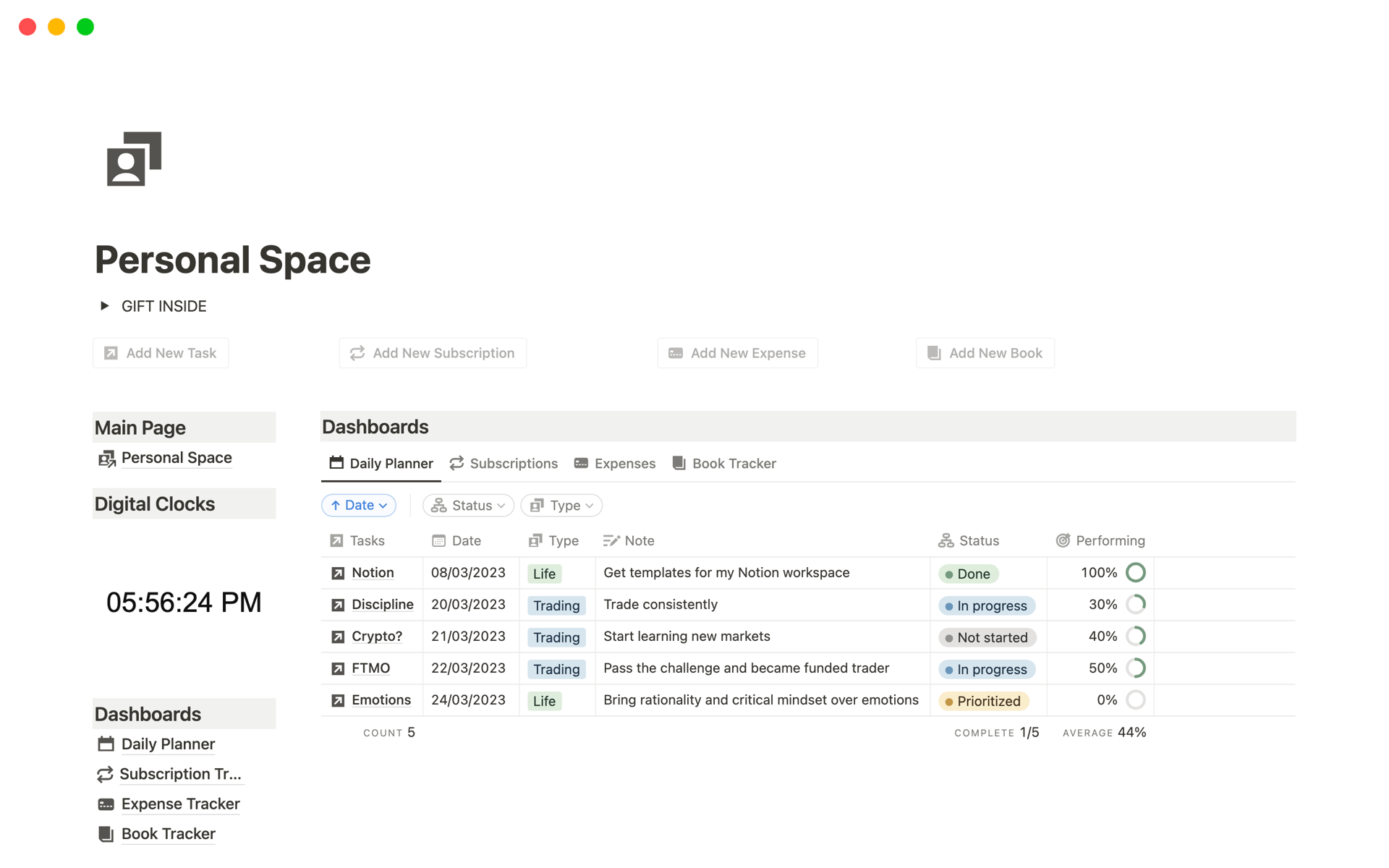Click the calendar icon next to Daily Planner

[336, 464]
